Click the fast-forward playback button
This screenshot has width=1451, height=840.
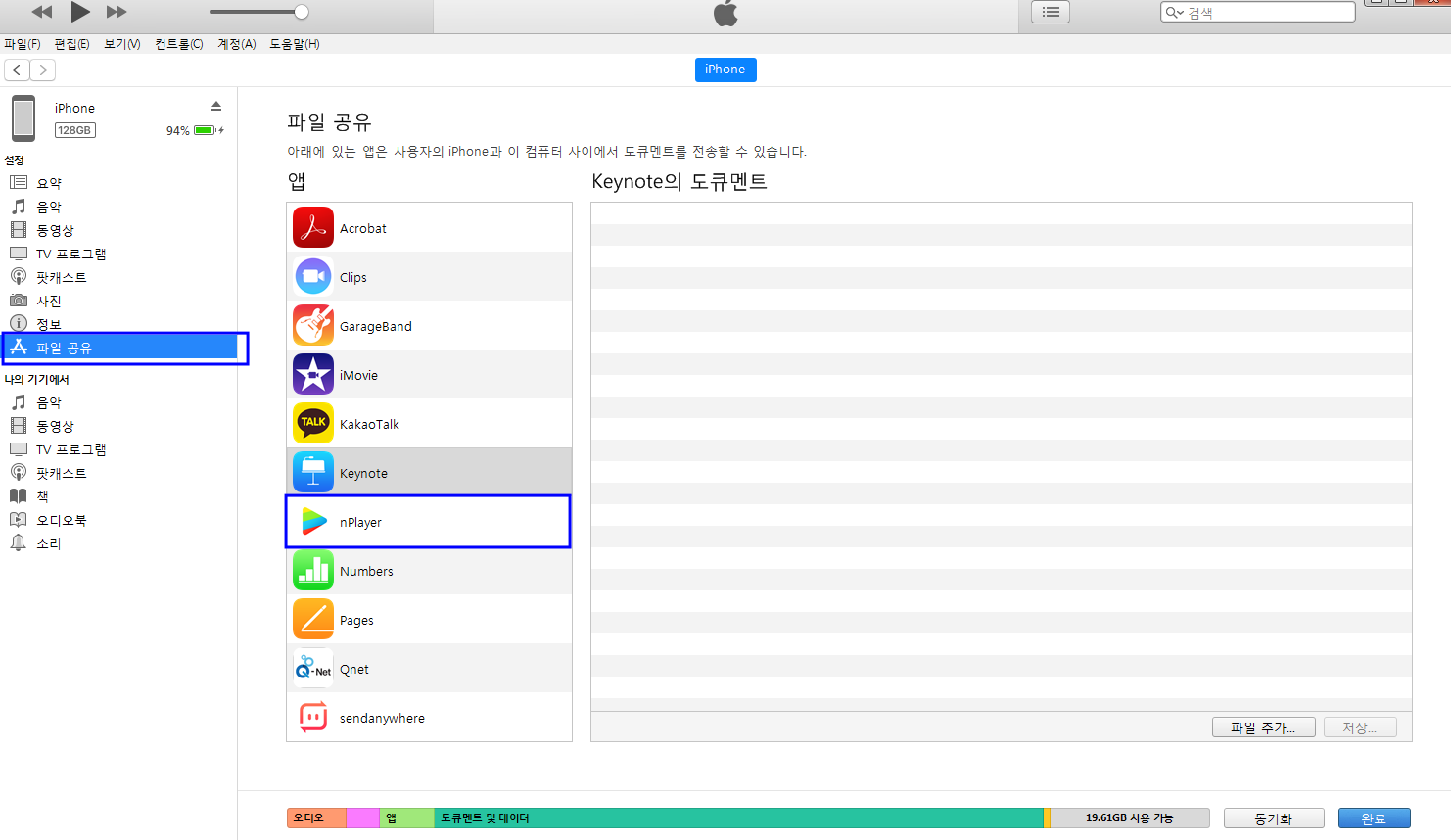(117, 12)
